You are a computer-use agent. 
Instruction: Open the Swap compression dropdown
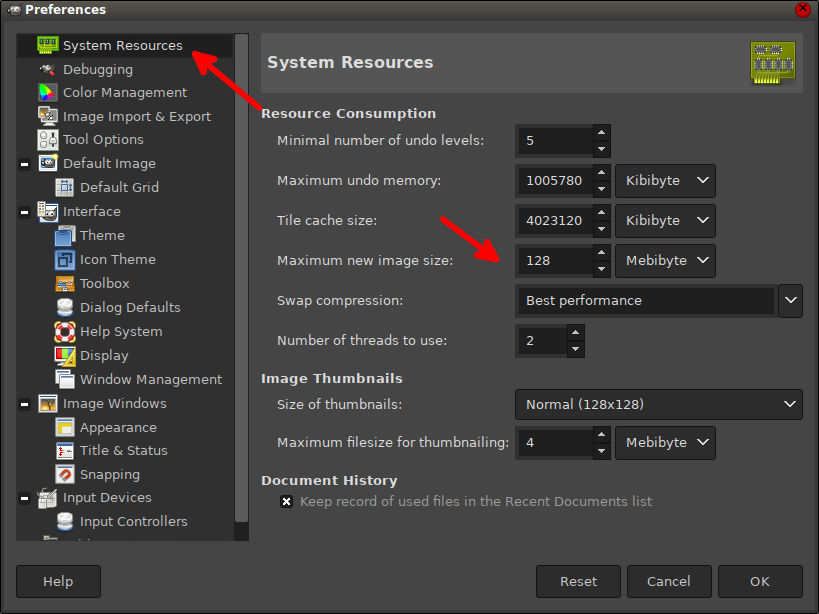(790, 300)
